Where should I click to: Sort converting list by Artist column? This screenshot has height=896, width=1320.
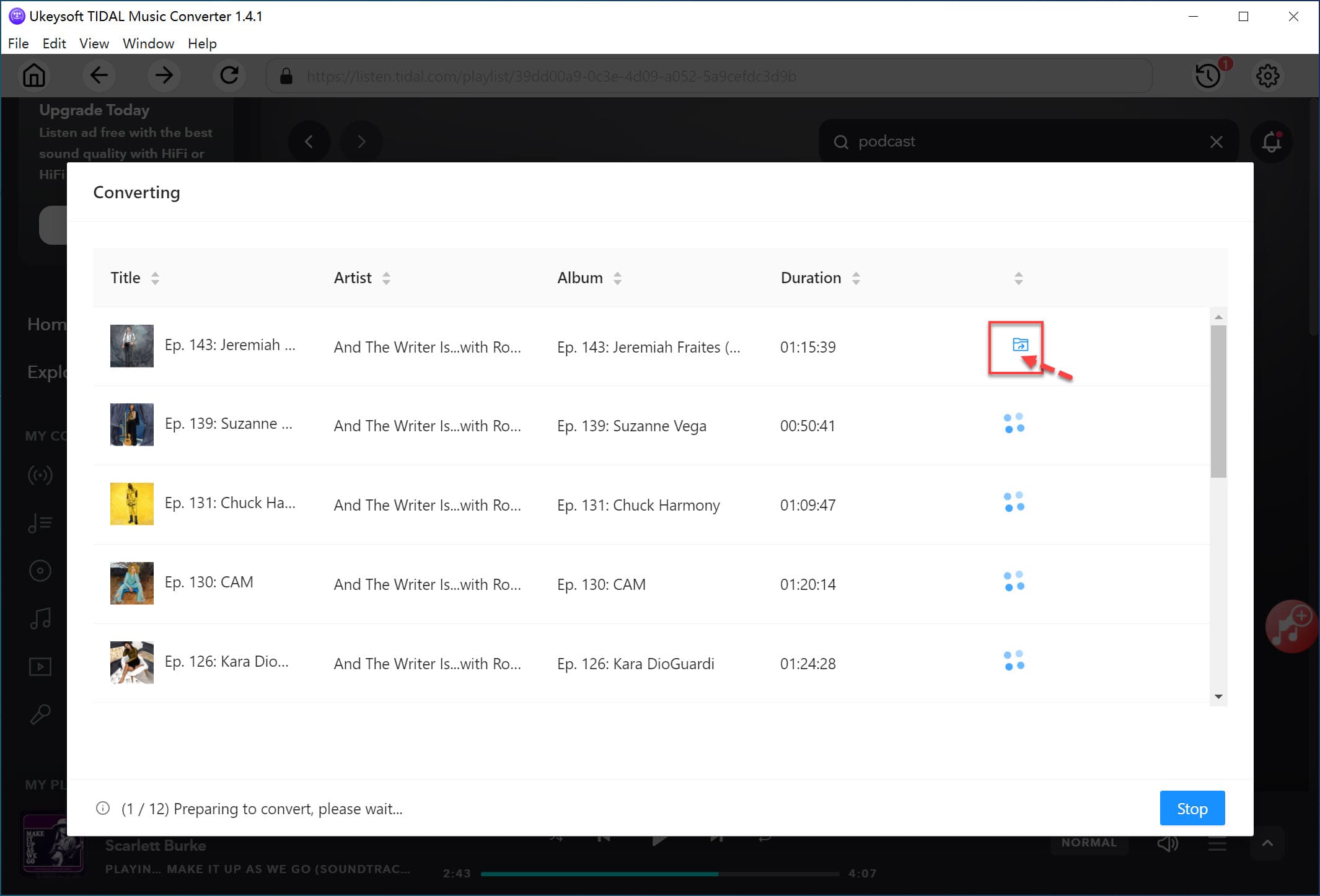(x=386, y=278)
